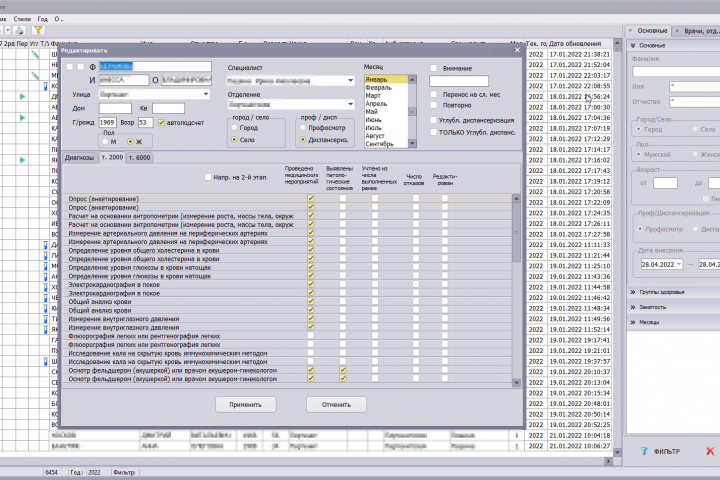The height and width of the screenshot is (480, 720).
Task: Click the yellow funnel filter toolbar icon
Action: click(38, 30)
